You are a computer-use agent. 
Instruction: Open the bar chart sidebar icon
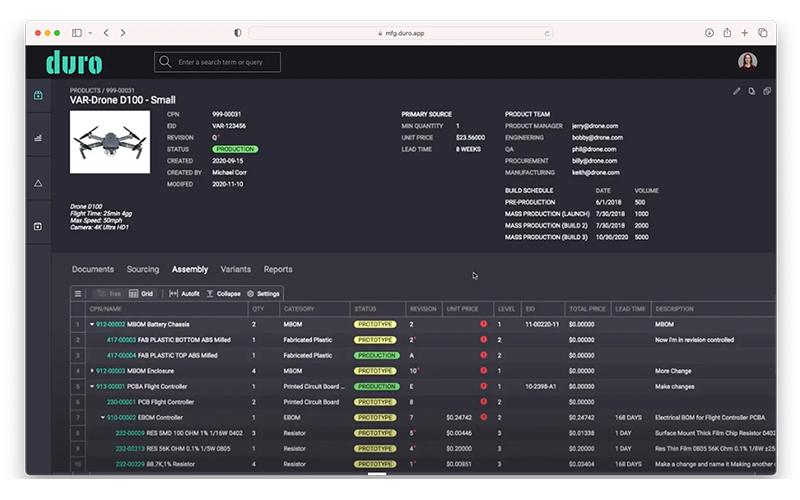tap(38, 138)
